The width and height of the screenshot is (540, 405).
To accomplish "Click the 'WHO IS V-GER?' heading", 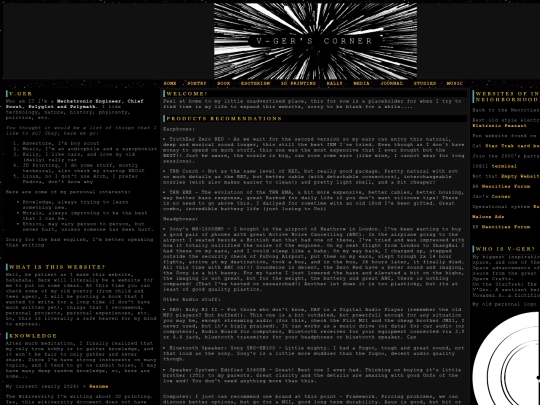I will coord(505,249).
